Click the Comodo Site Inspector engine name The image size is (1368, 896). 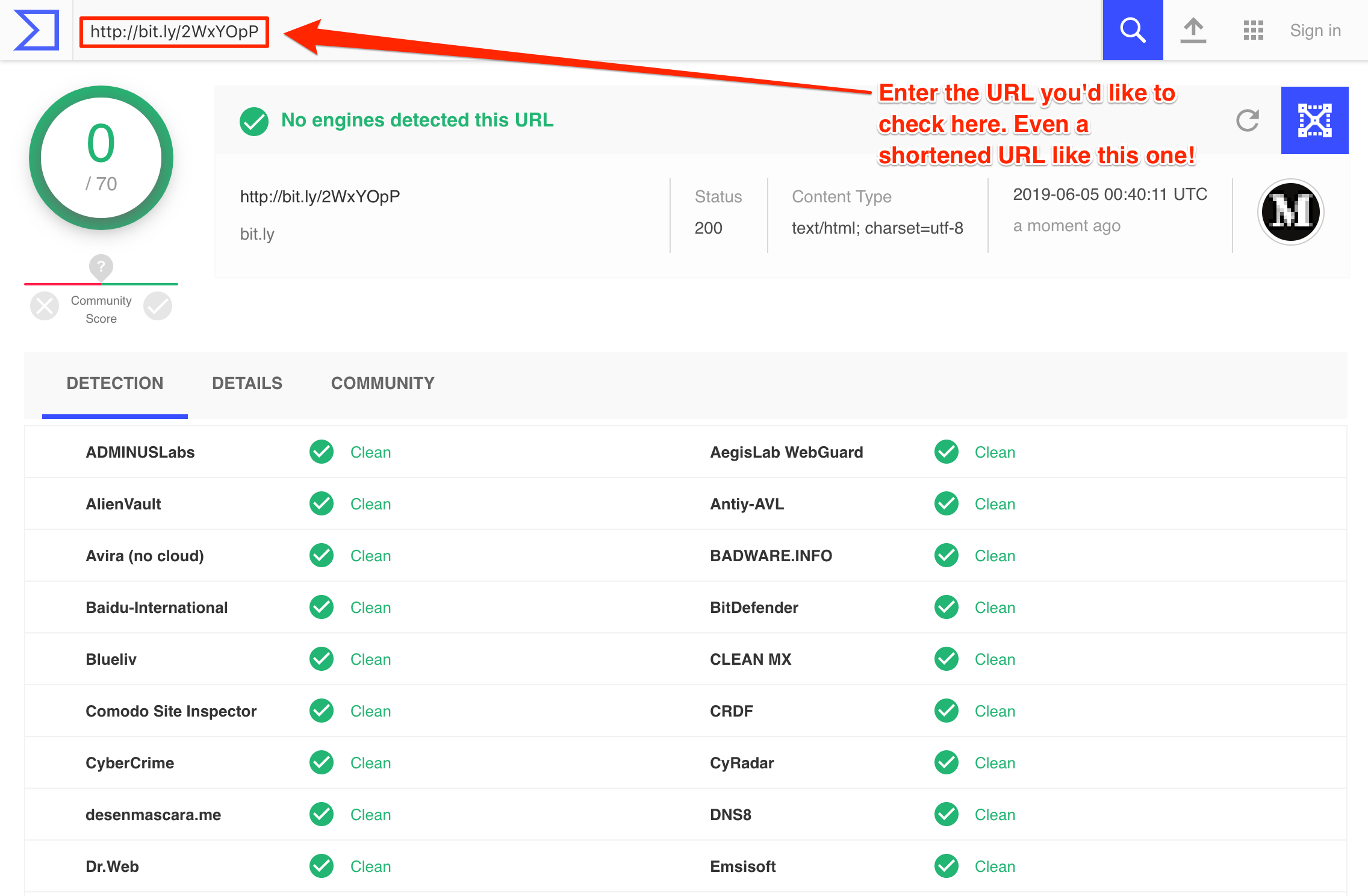click(171, 711)
